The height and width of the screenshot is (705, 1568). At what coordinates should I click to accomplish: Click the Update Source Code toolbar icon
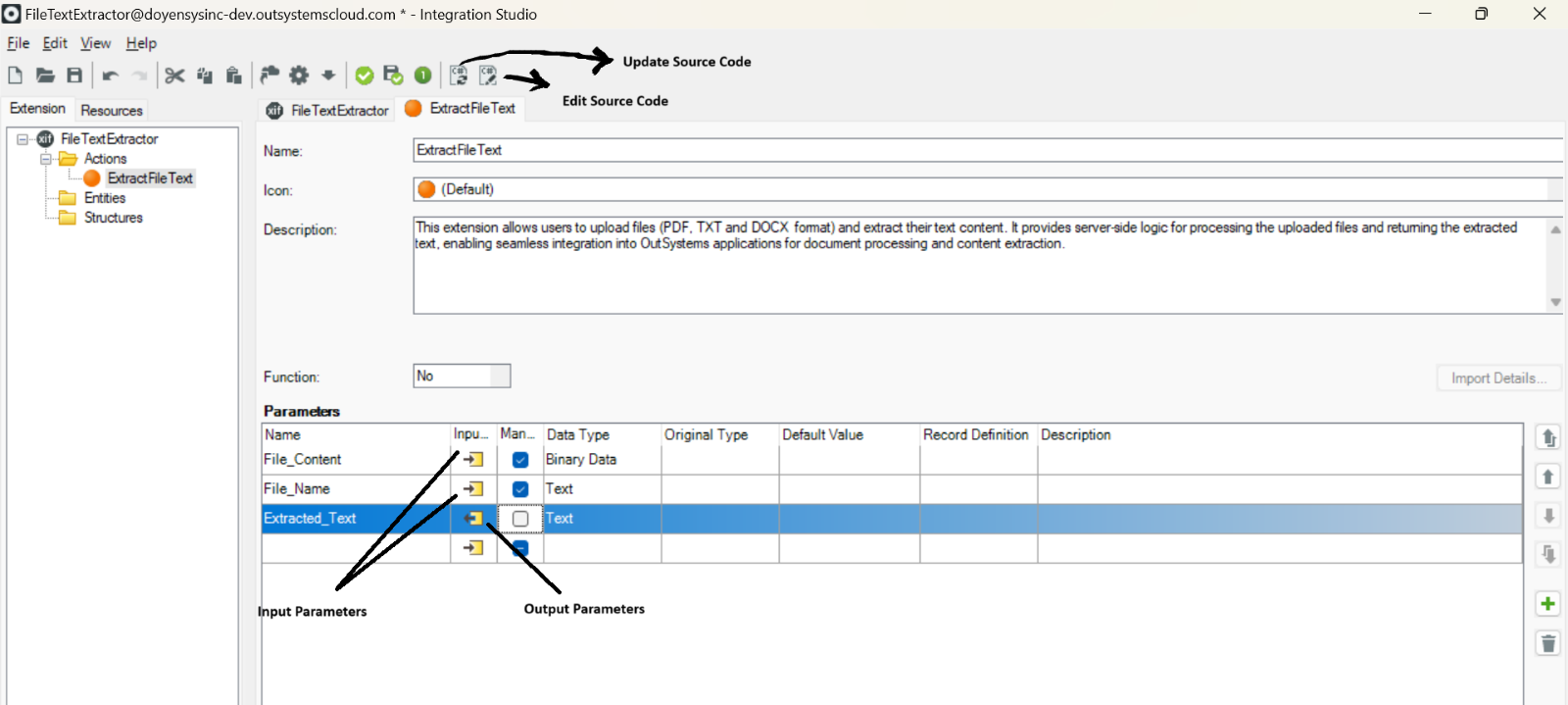pos(459,76)
